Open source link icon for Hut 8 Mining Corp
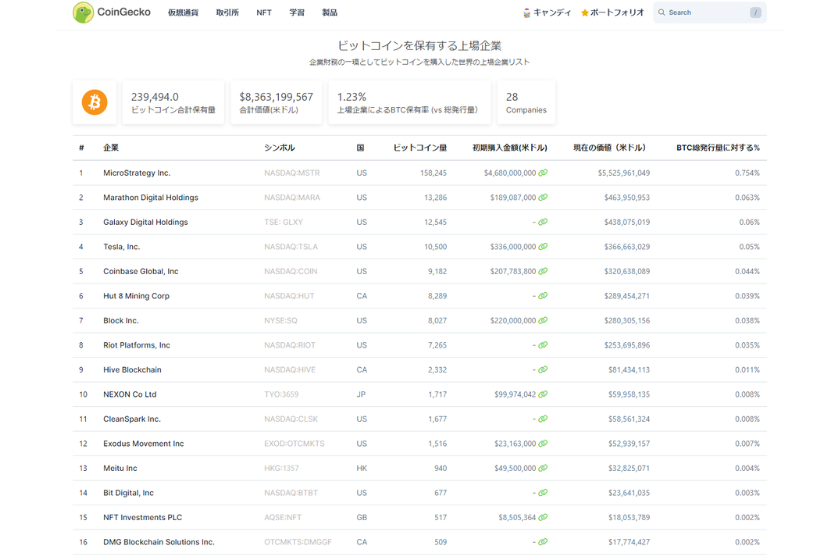The image size is (840, 560). (543, 296)
